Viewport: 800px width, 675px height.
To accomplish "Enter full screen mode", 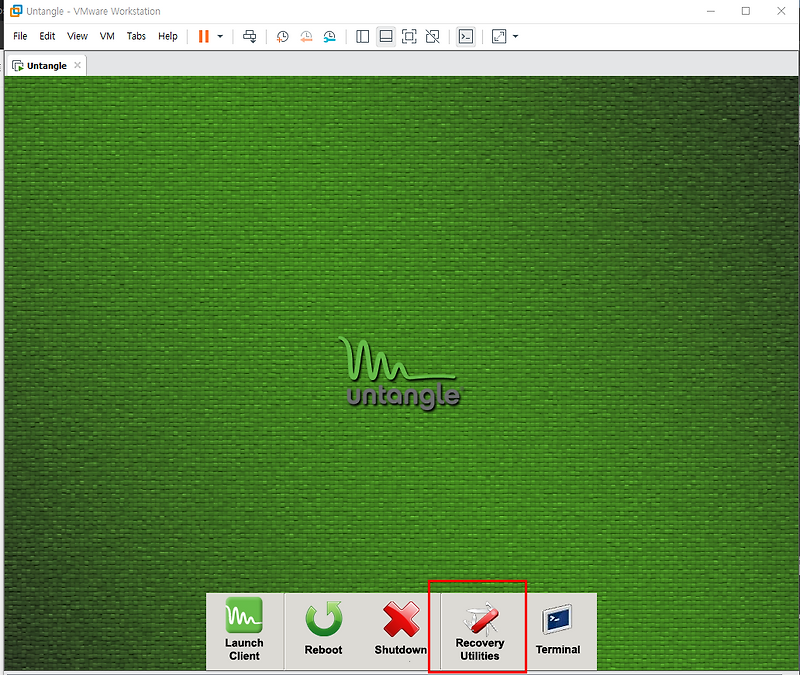I will pyautogui.click(x=408, y=36).
